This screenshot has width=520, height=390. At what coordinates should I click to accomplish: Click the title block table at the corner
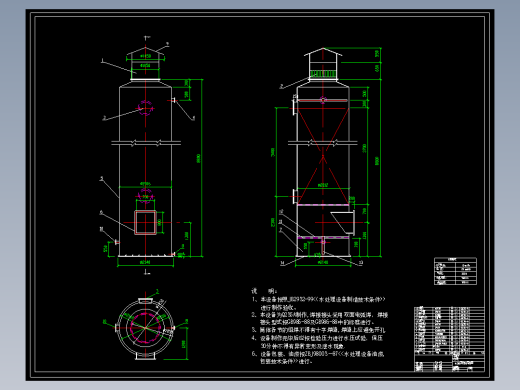pyautogui.click(x=449, y=339)
